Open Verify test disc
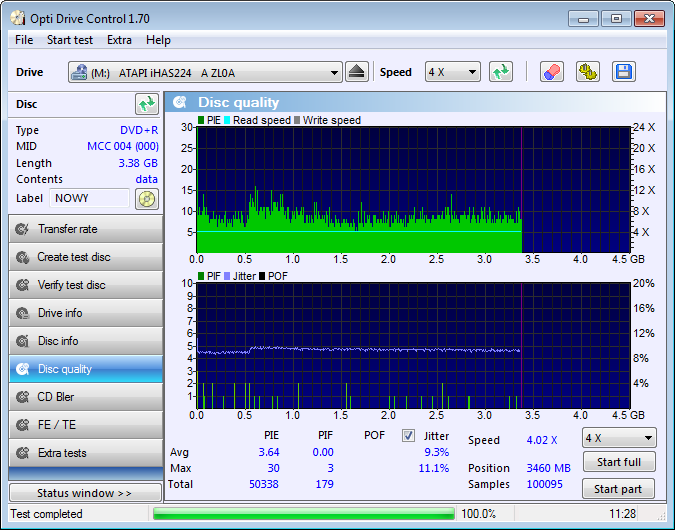The image size is (675, 530). (86, 285)
